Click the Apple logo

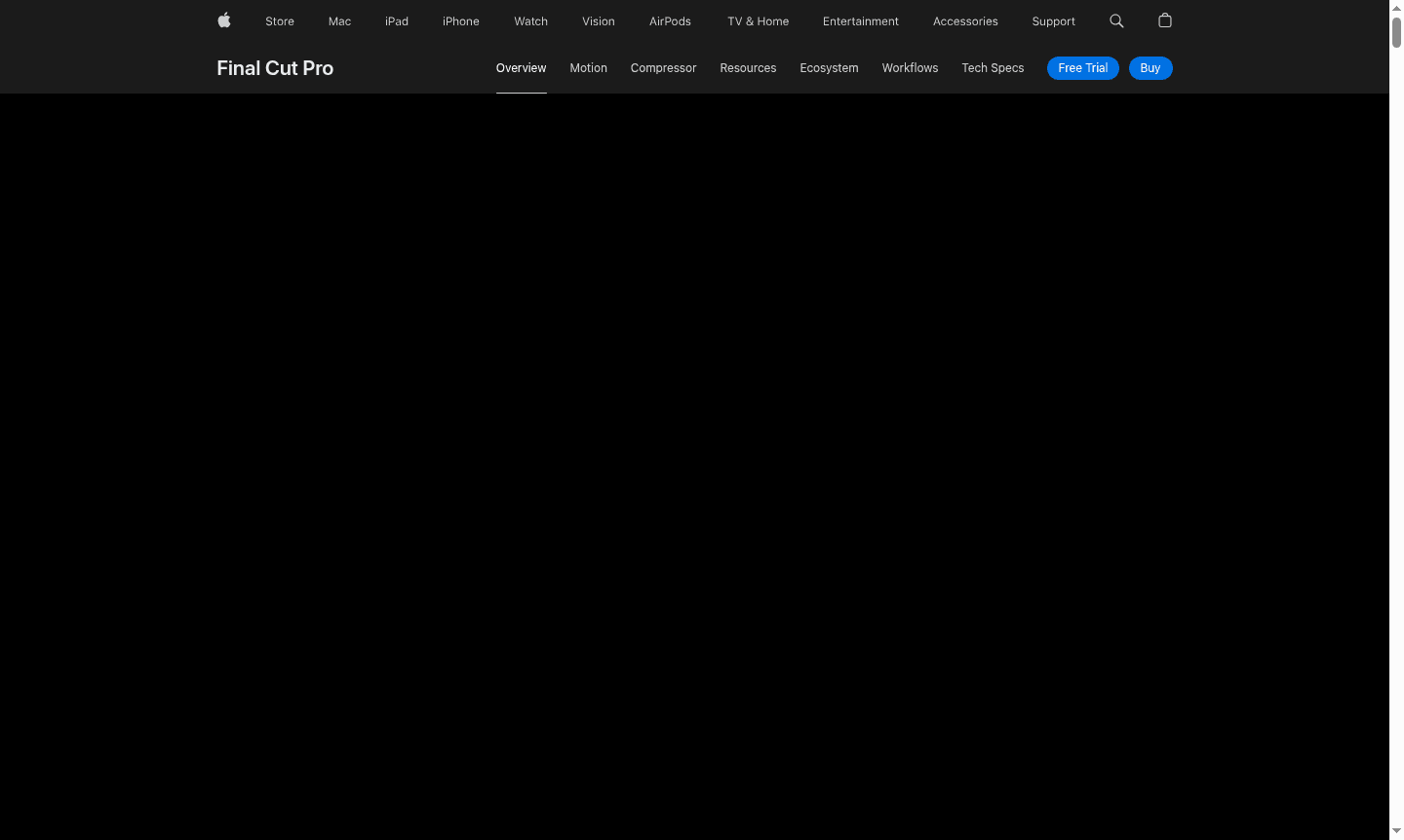click(223, 20)
